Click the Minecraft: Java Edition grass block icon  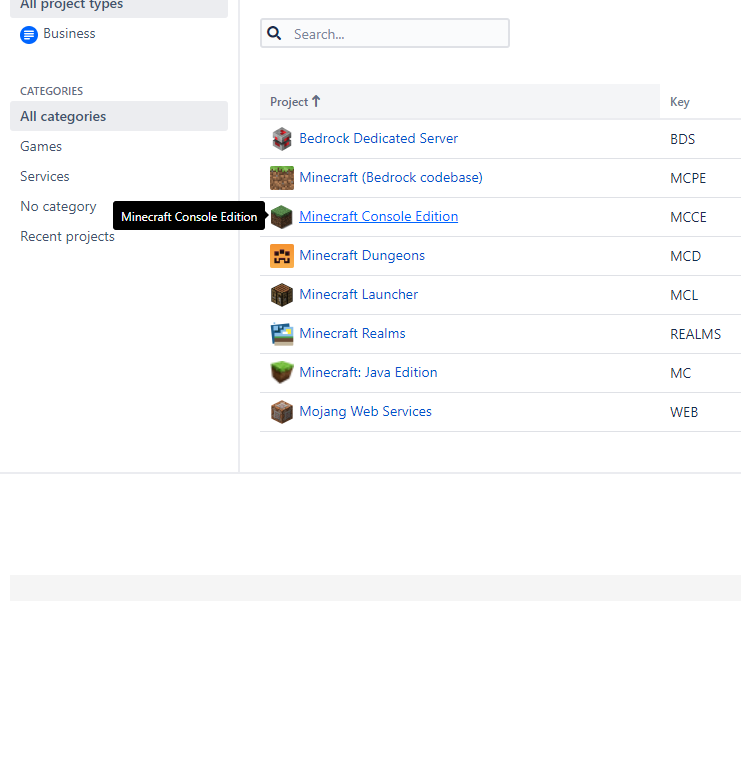click(x=282, y=373)
